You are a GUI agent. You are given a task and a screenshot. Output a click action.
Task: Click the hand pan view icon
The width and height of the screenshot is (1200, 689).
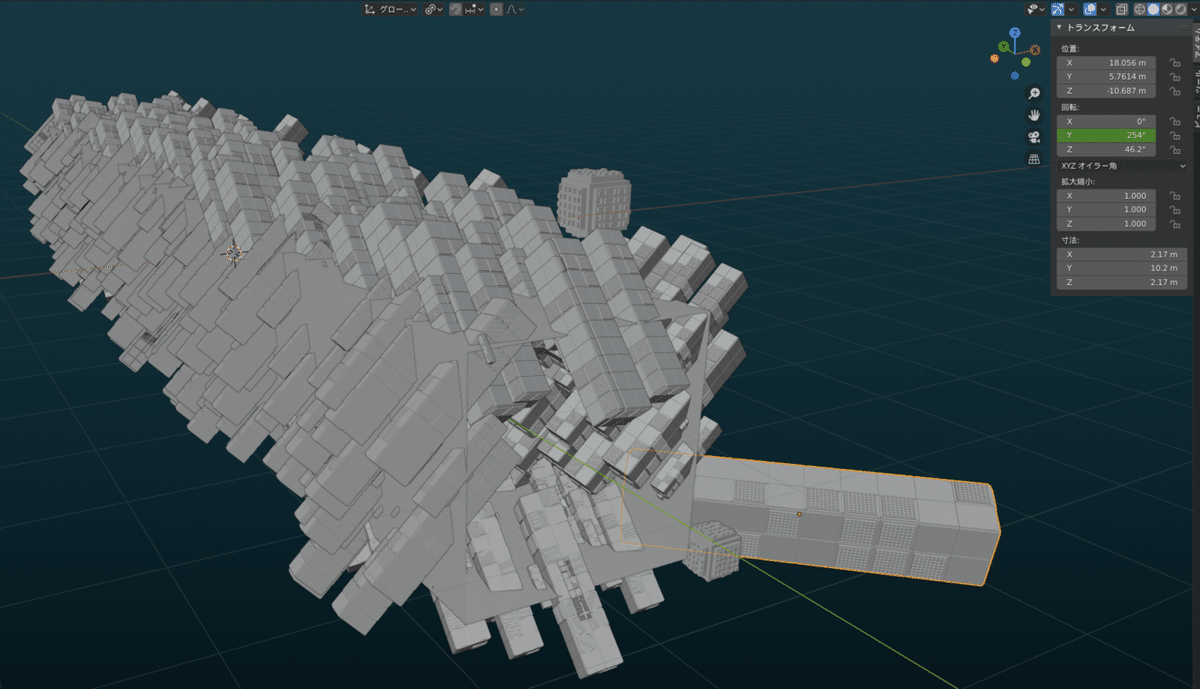[1034, 115]
